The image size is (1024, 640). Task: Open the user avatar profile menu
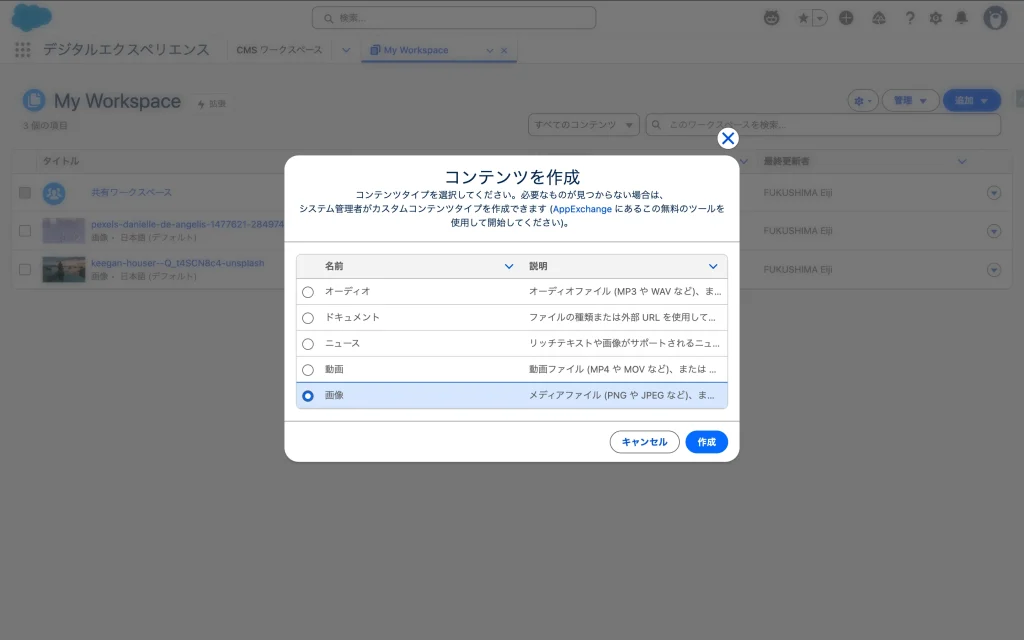[x=994, y=18]
